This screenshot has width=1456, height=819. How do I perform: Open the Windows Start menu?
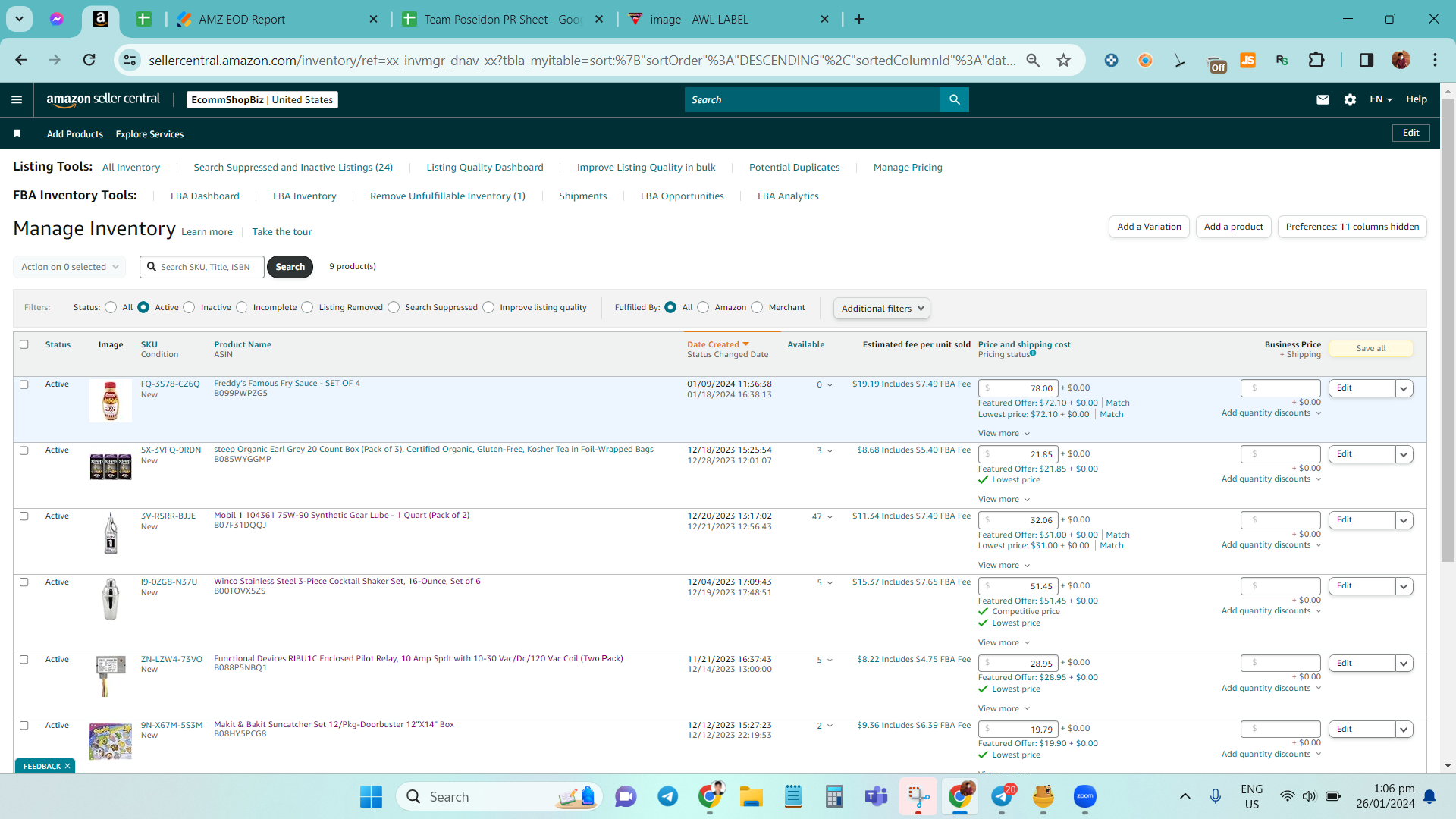(371, 796)
